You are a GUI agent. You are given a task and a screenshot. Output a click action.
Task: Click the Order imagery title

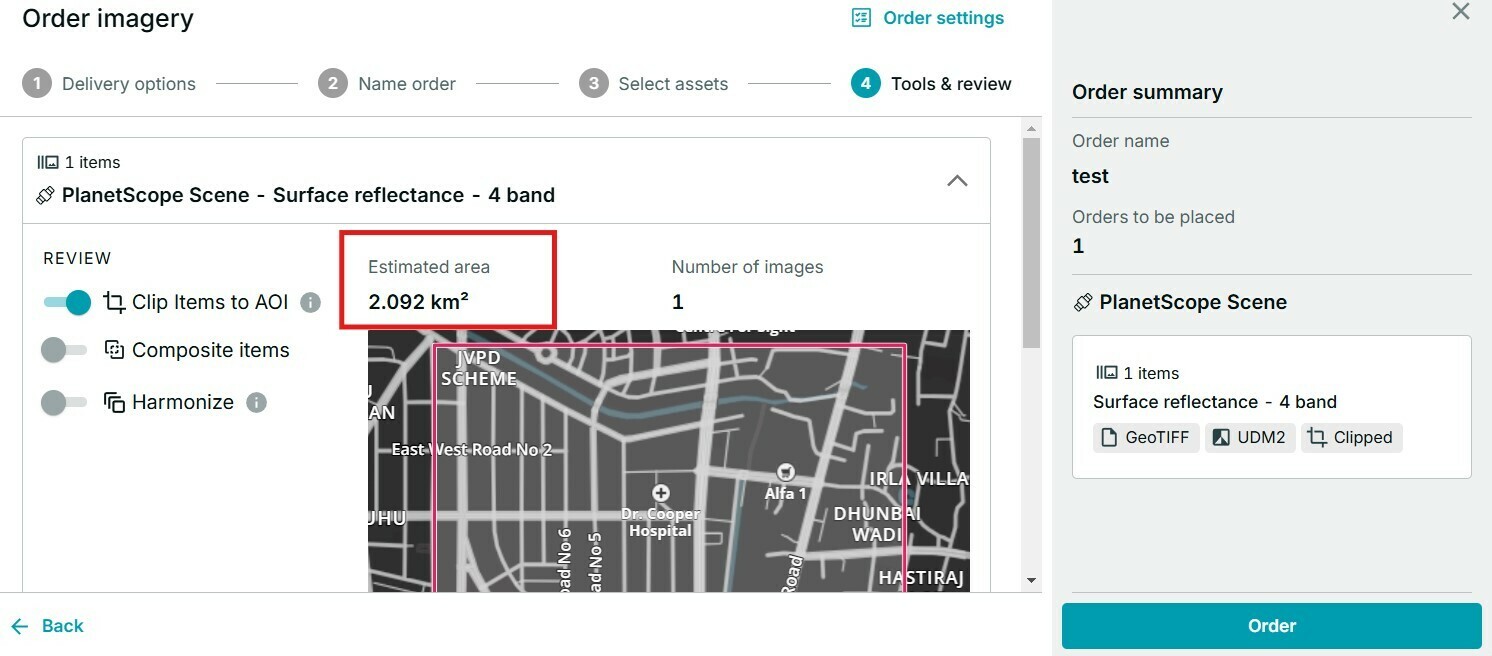[108, 18]
